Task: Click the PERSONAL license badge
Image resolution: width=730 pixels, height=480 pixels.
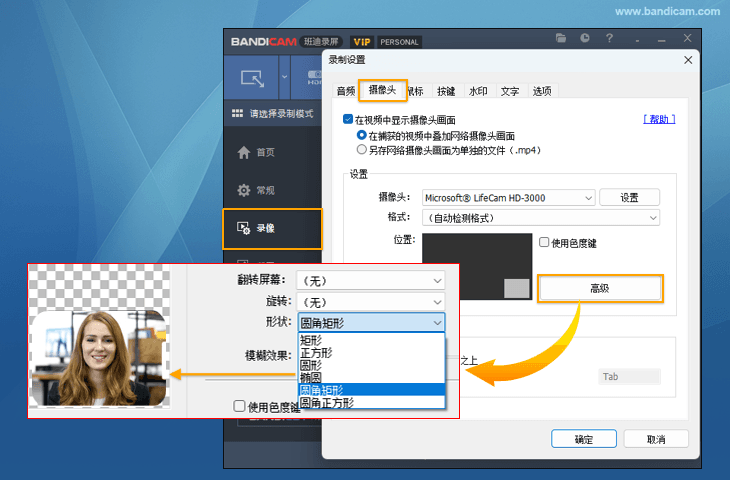Action: [x=399, y=42]
